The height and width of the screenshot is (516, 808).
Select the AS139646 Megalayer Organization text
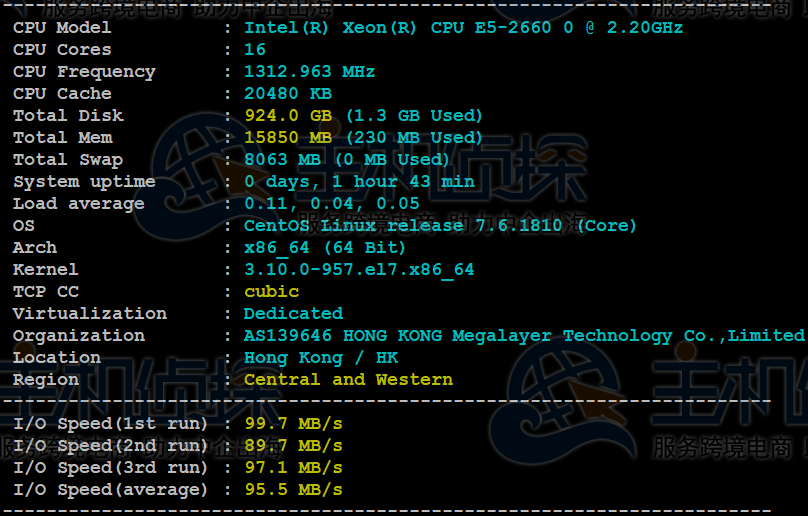coord(524,336)
